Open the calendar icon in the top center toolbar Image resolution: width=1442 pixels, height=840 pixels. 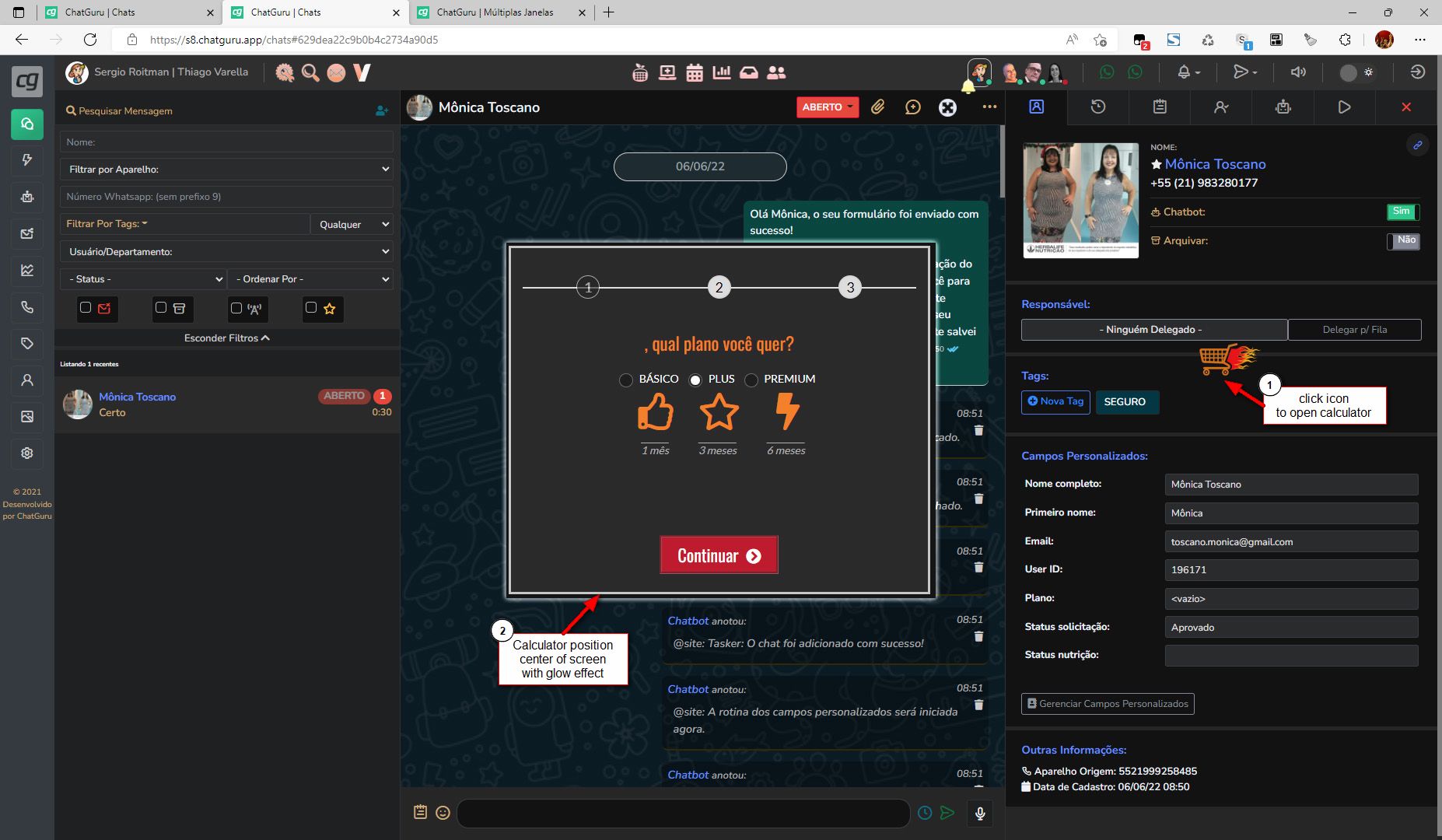point(695,72)
